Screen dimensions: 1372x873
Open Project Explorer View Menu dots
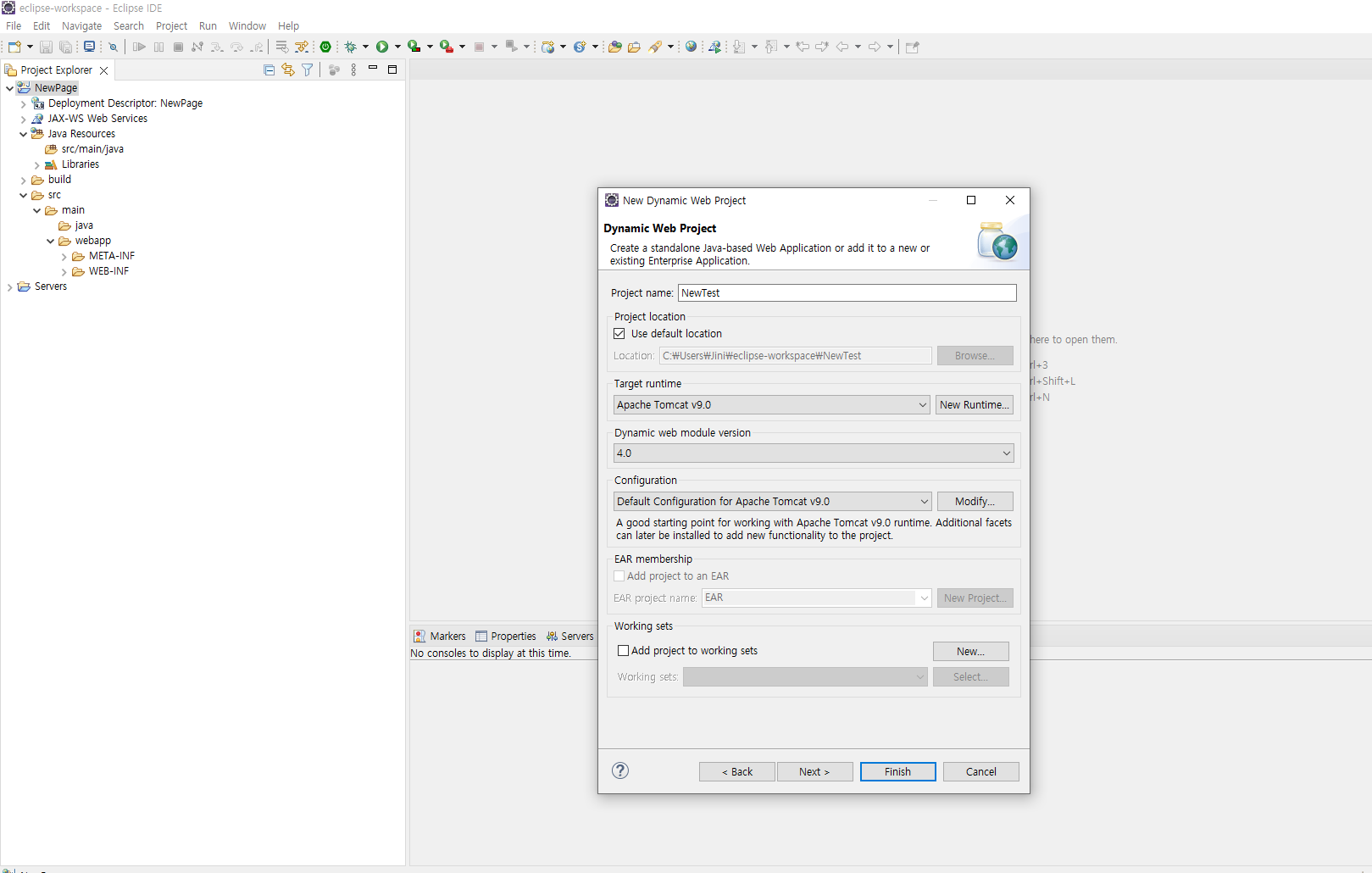[353, 70]
